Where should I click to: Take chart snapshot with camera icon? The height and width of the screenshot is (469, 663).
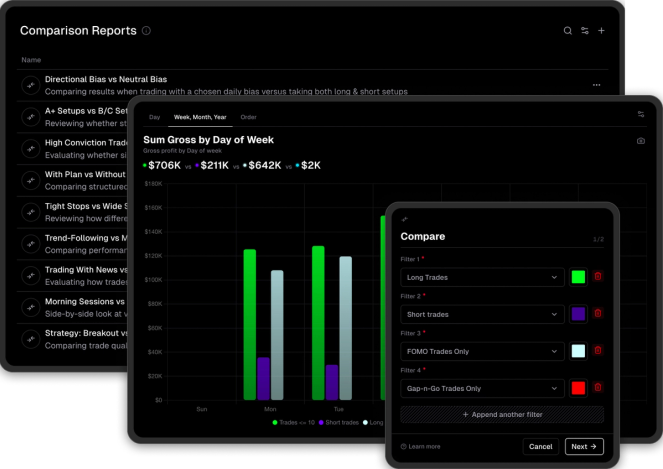click(641, 141)
